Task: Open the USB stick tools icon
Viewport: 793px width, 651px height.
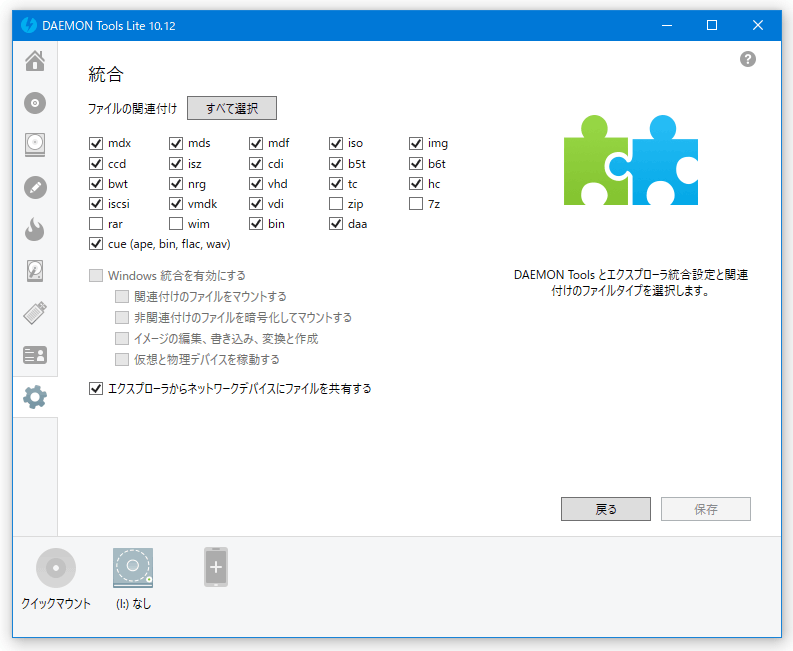Action: coord(35,313)
